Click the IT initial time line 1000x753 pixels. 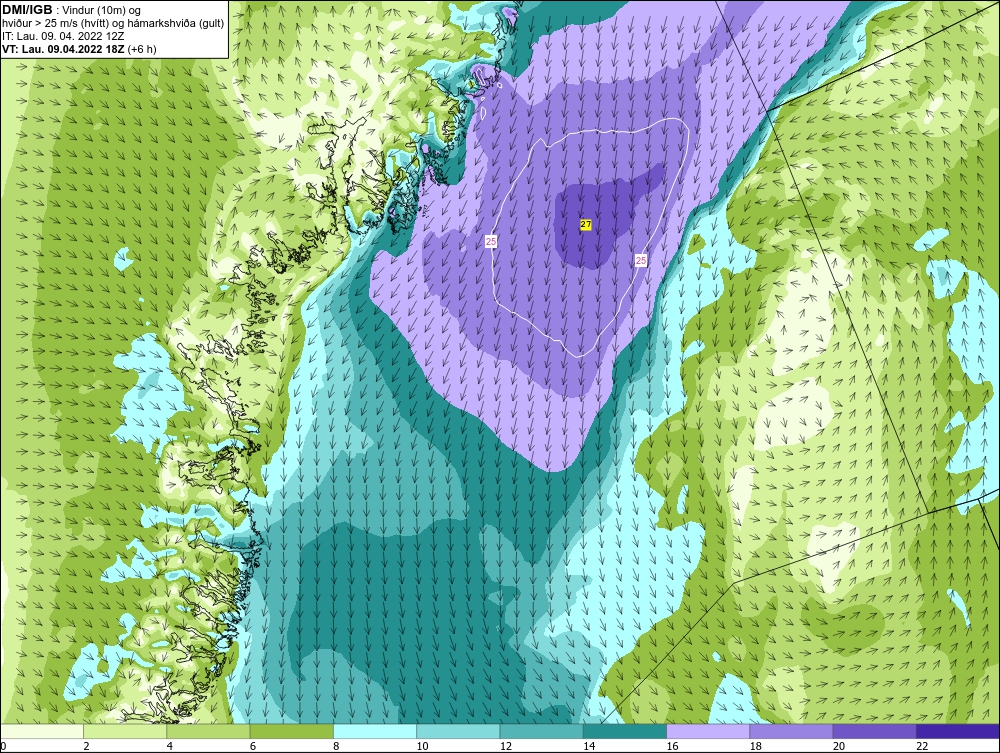63,36
